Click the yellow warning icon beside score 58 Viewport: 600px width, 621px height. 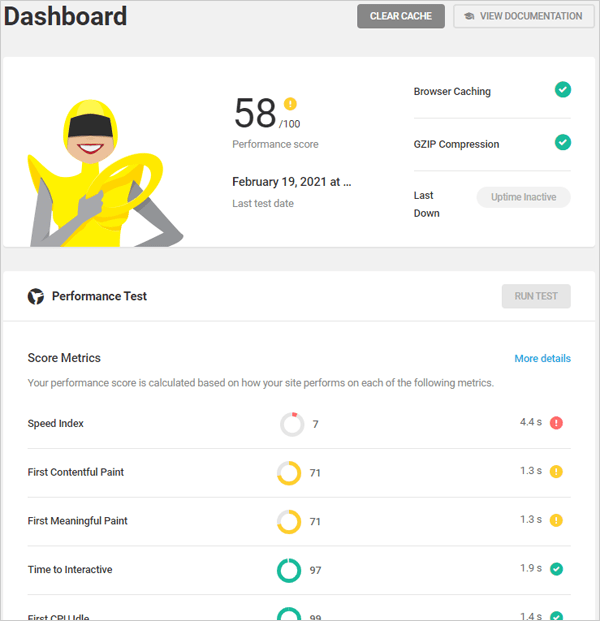point(291,103)
